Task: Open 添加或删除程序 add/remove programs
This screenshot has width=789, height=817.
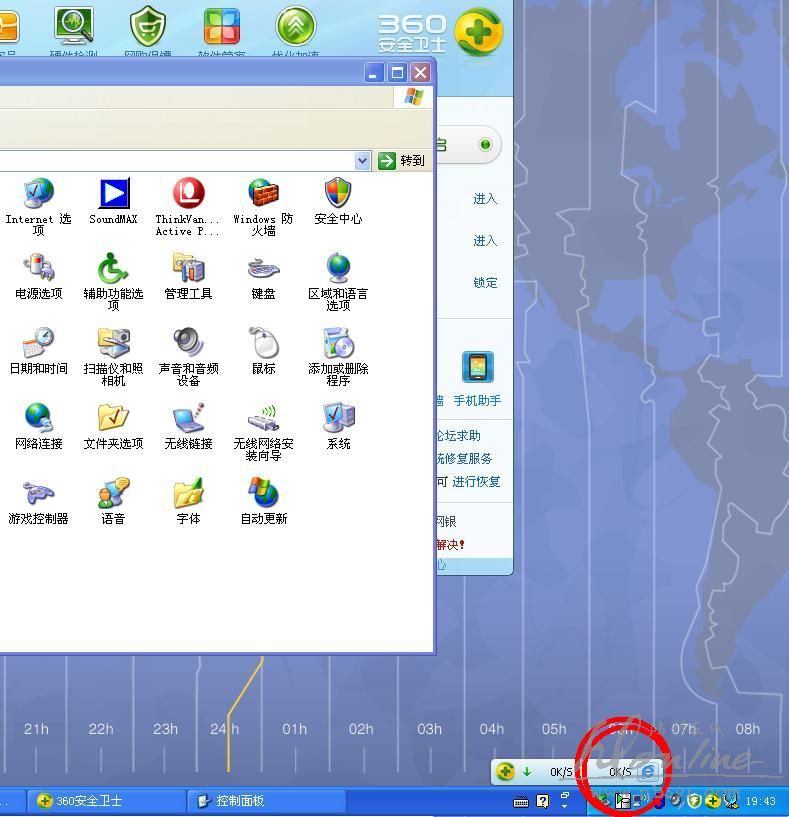Action: point(338,356)
